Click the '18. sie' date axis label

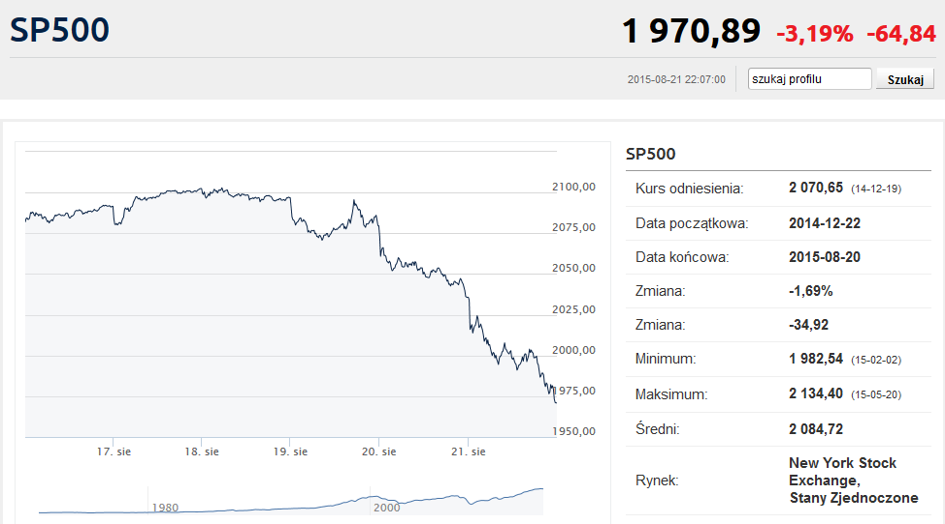[201, 452]
